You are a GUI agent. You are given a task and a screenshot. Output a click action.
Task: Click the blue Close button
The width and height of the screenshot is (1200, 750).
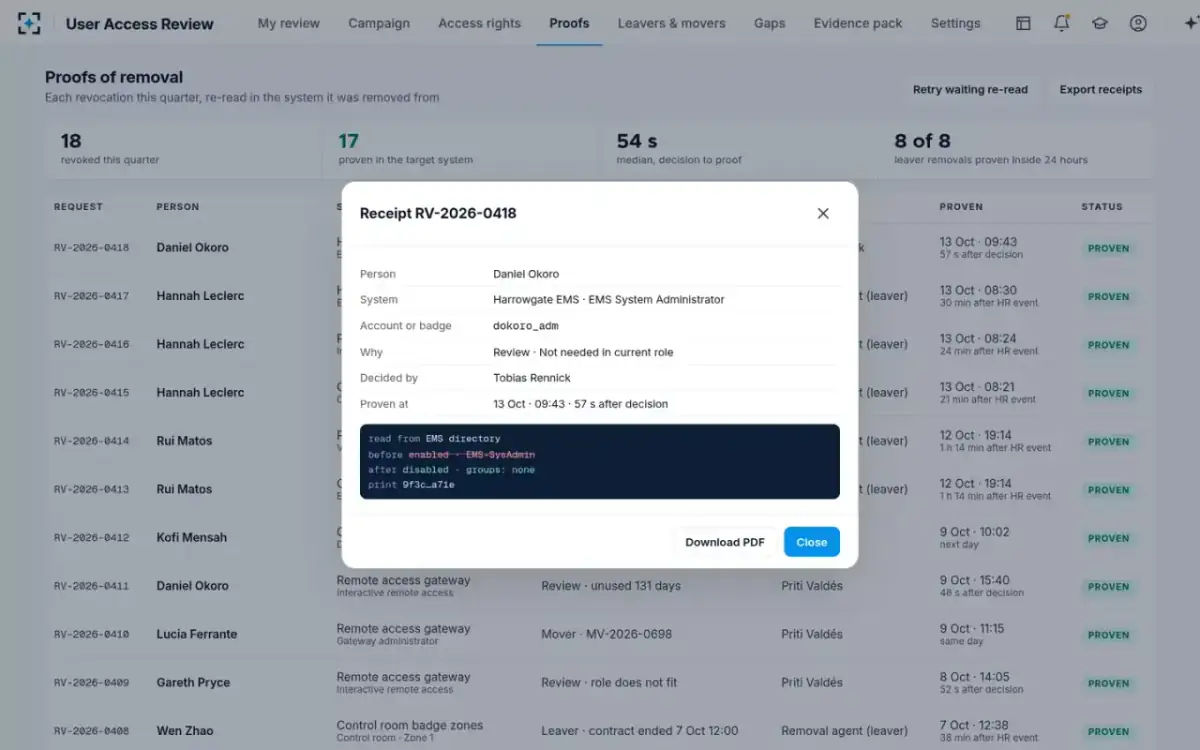[812, 542]
